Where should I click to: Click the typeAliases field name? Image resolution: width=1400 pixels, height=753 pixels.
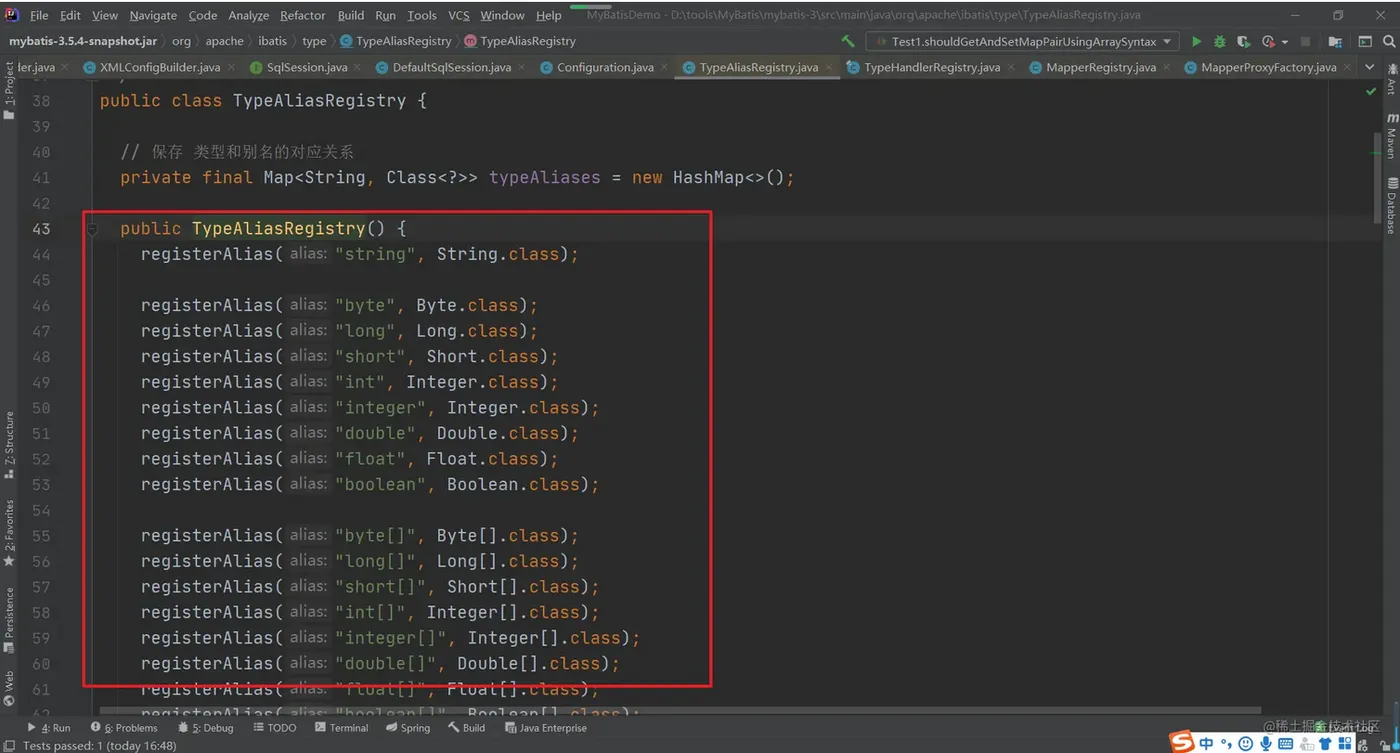545,177
